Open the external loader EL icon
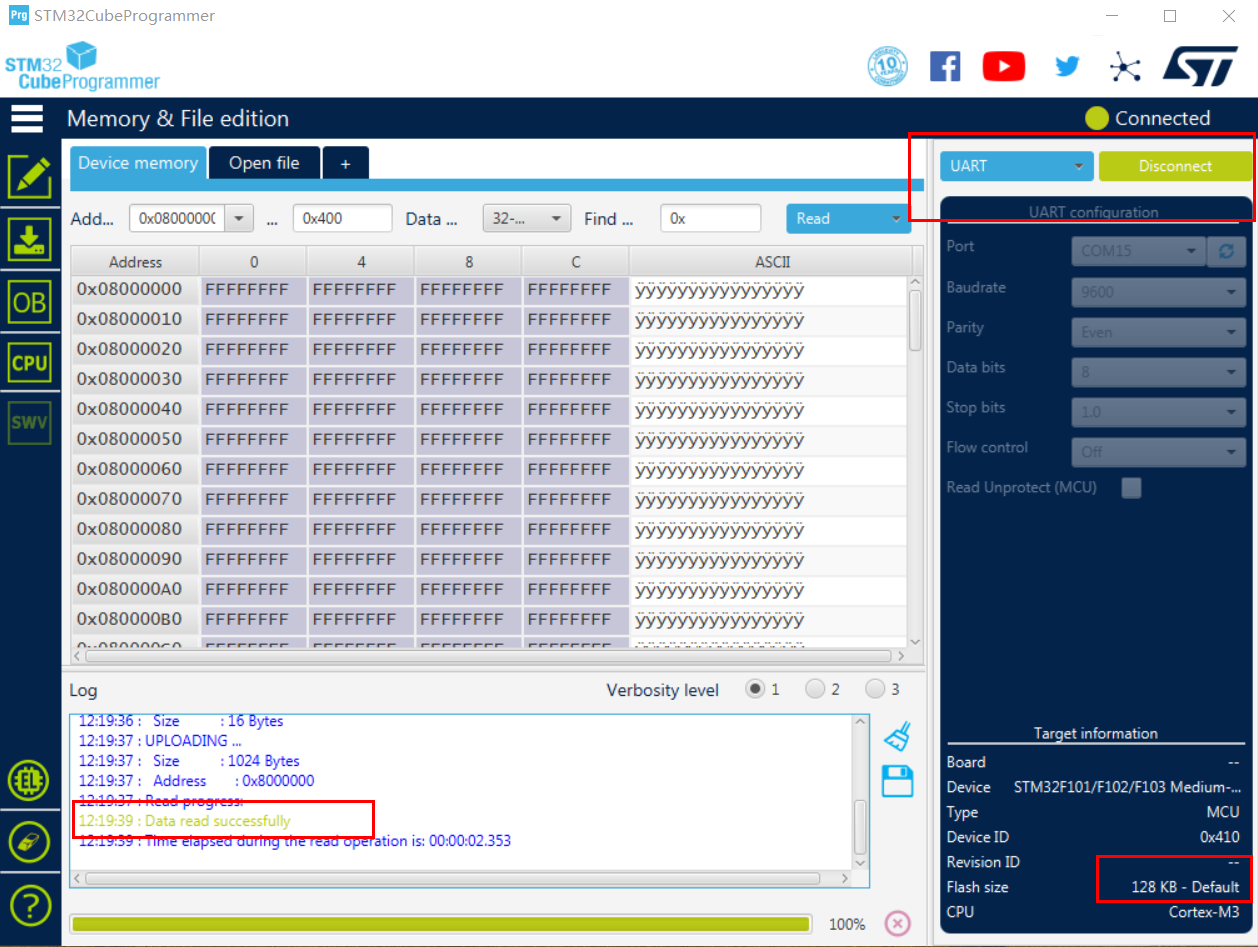The image size is (1258, 947). (29, 780)
